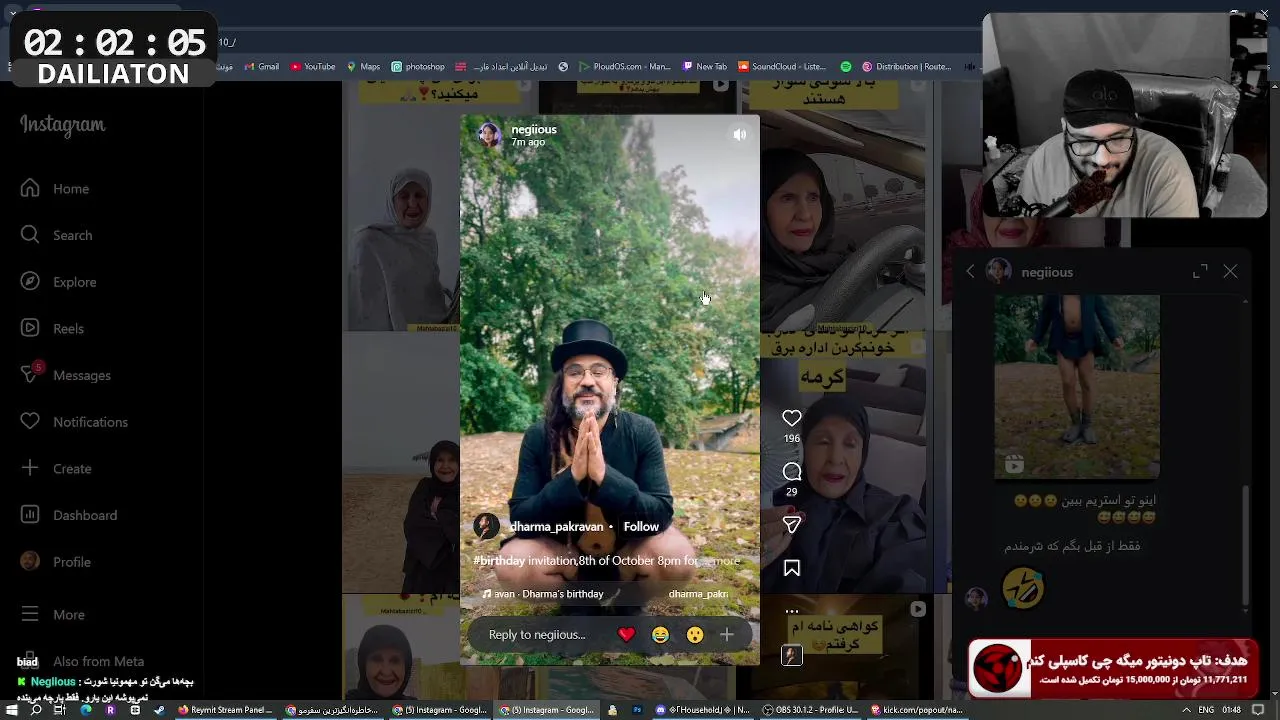Follow dharma_pakravan
The height and width of the screenshot is (720, 1280).
(641, 527)
